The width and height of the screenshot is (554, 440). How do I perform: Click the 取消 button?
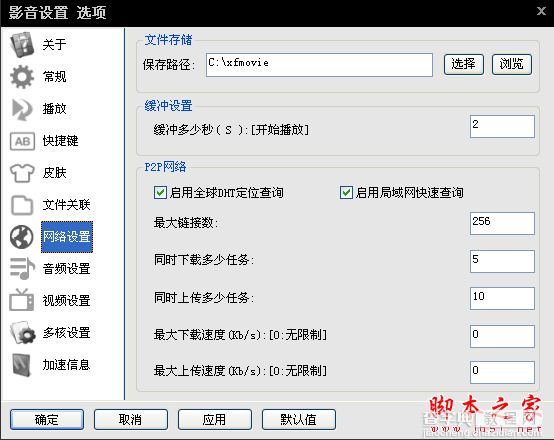click(131, 420)
